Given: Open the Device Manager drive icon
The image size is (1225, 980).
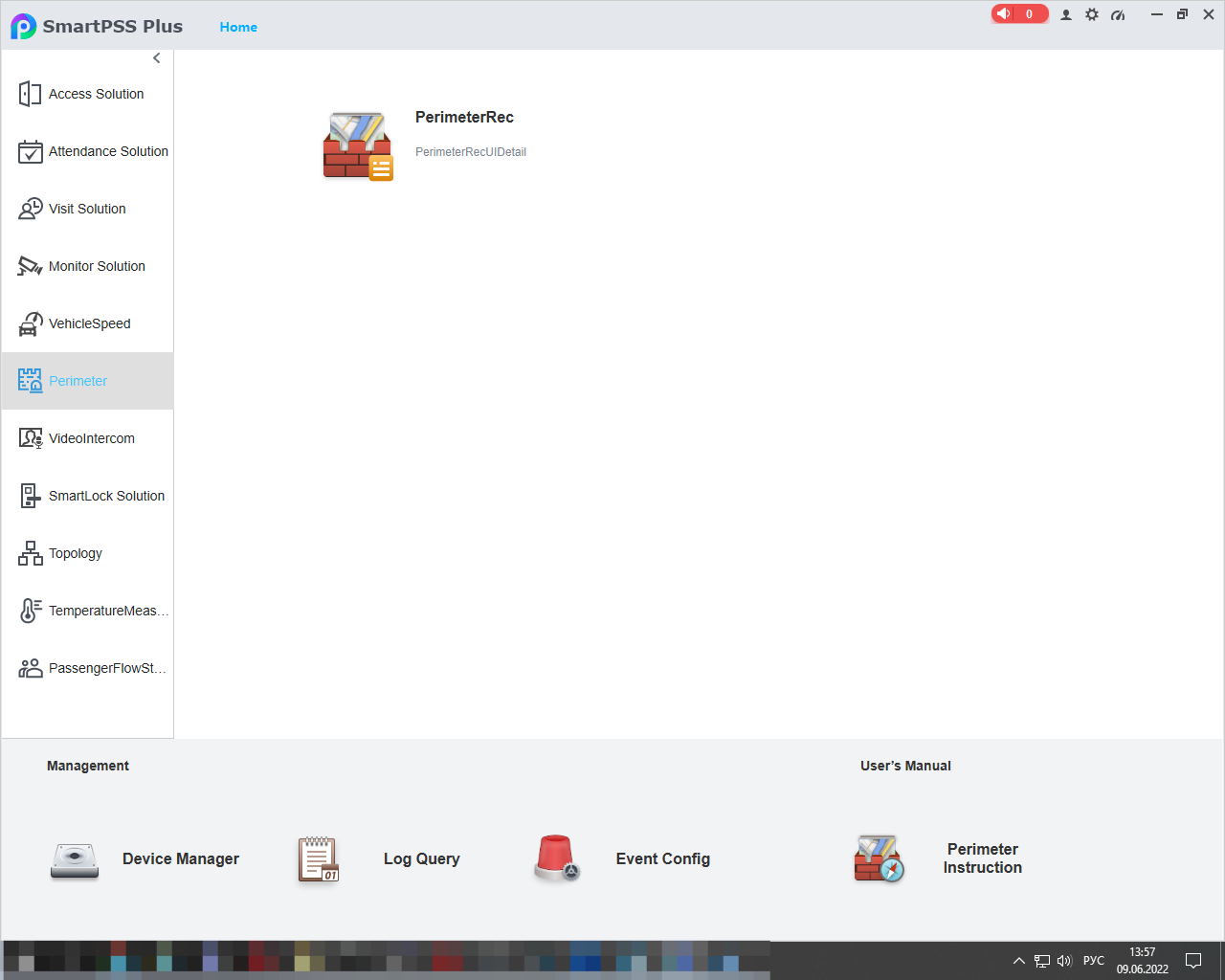Looking at the screenshot, I should (x=75, y=860).
